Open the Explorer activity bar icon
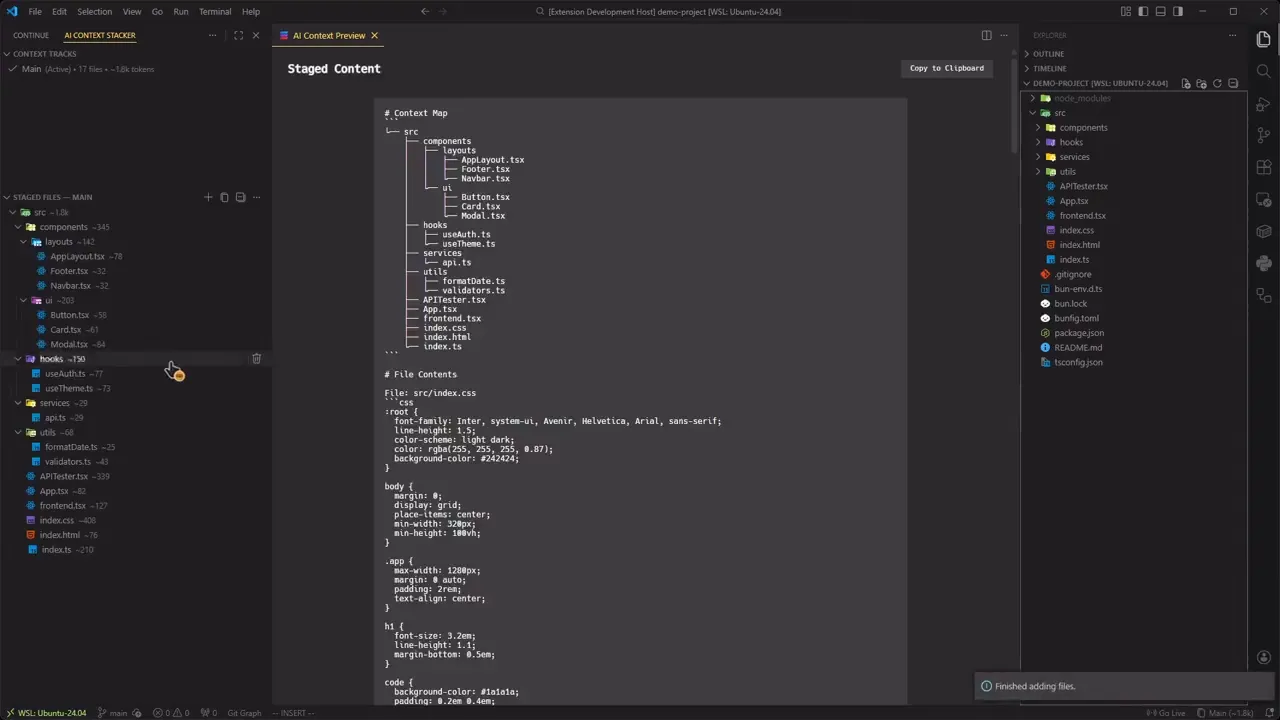This screenshot has height=720, width=1280. tap(1264, 39)
